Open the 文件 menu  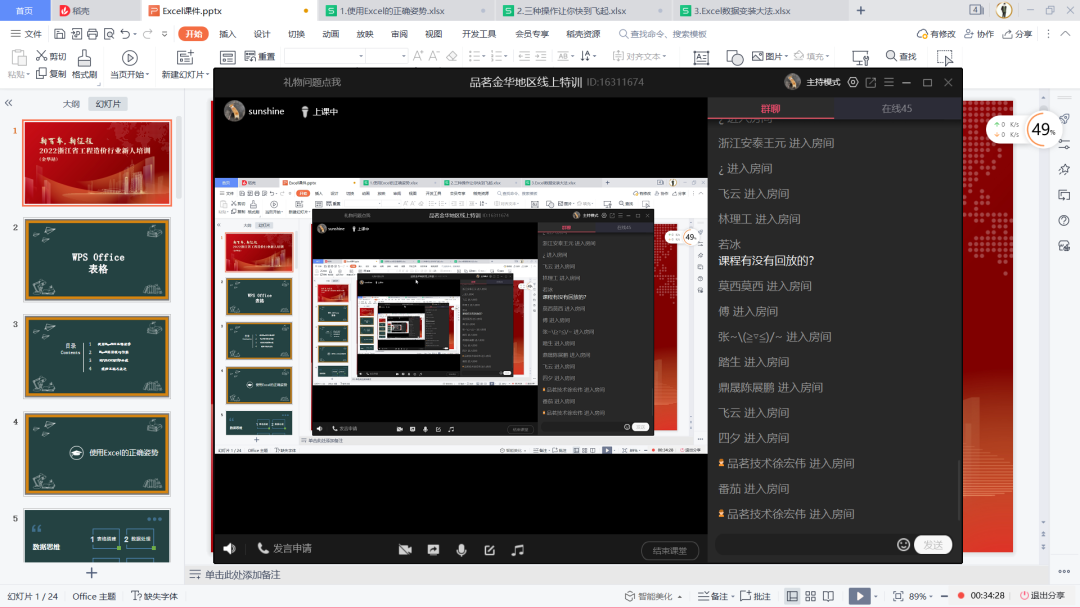(x=27, y=34)
